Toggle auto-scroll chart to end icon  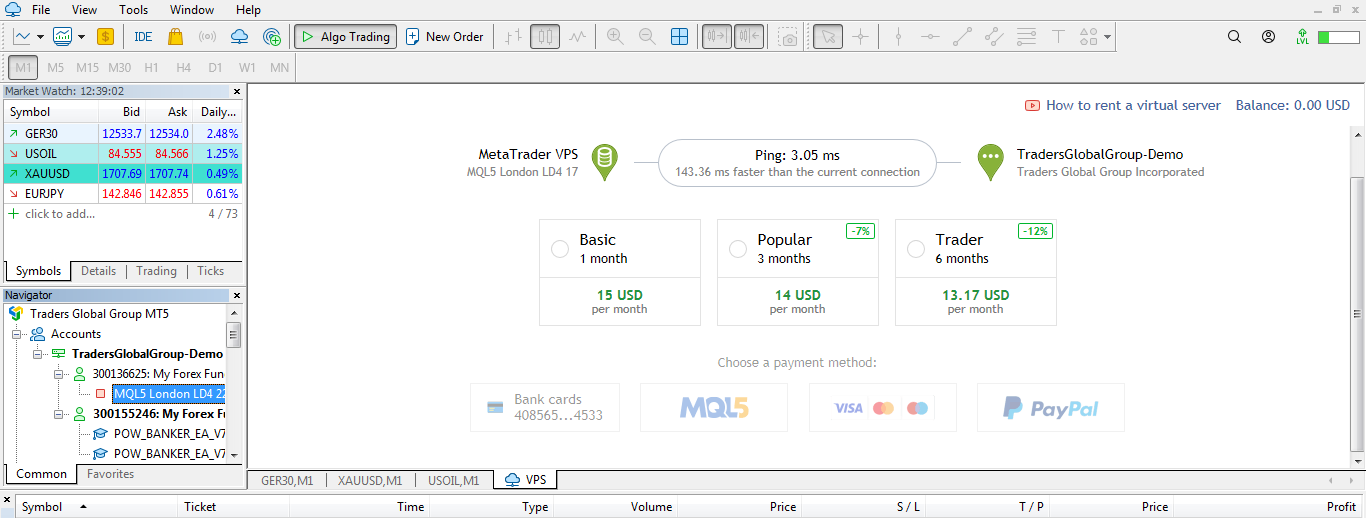(716, 37)
